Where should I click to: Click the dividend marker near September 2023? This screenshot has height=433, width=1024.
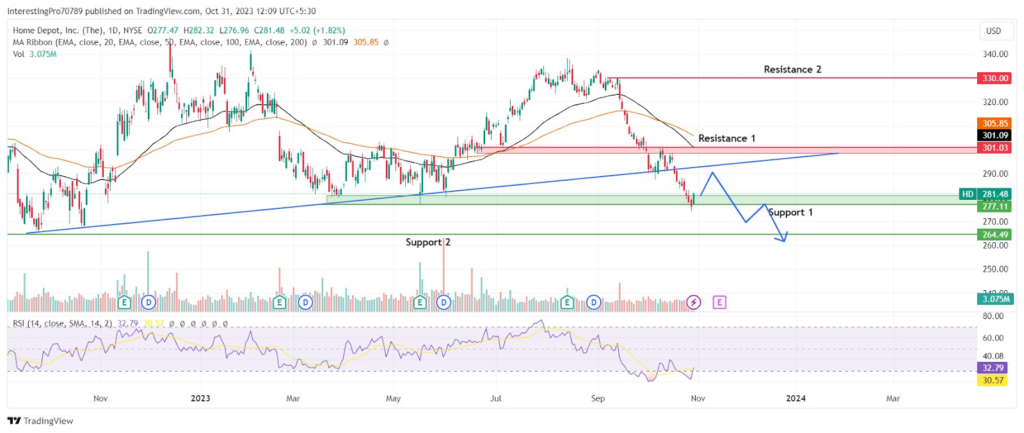594,302
